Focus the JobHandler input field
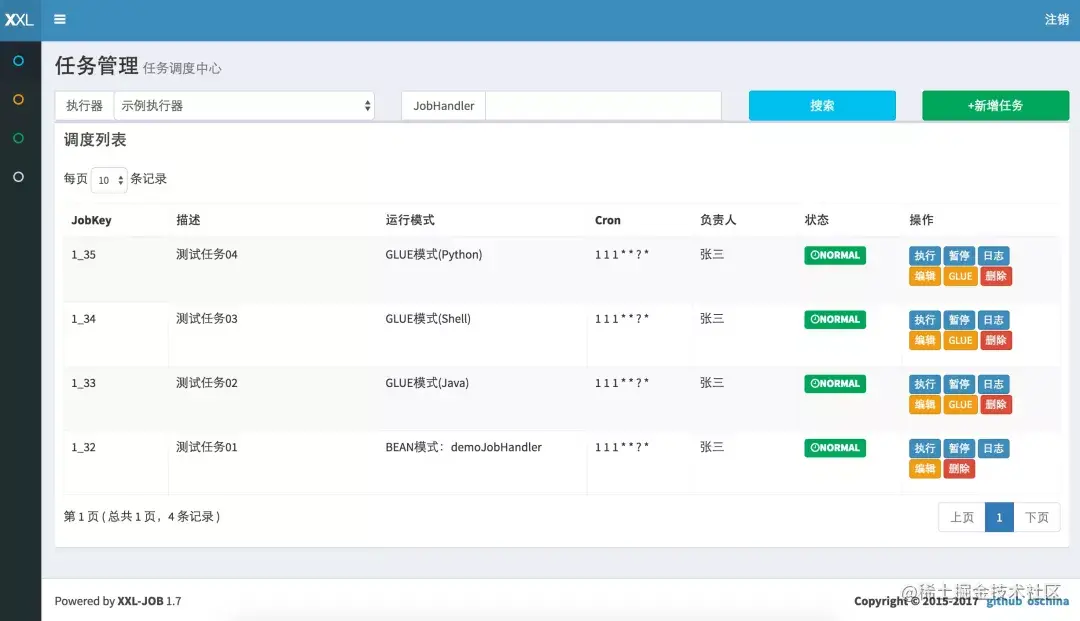The image size is (1080, 621). pyautogui.click(x=603, y=105)
